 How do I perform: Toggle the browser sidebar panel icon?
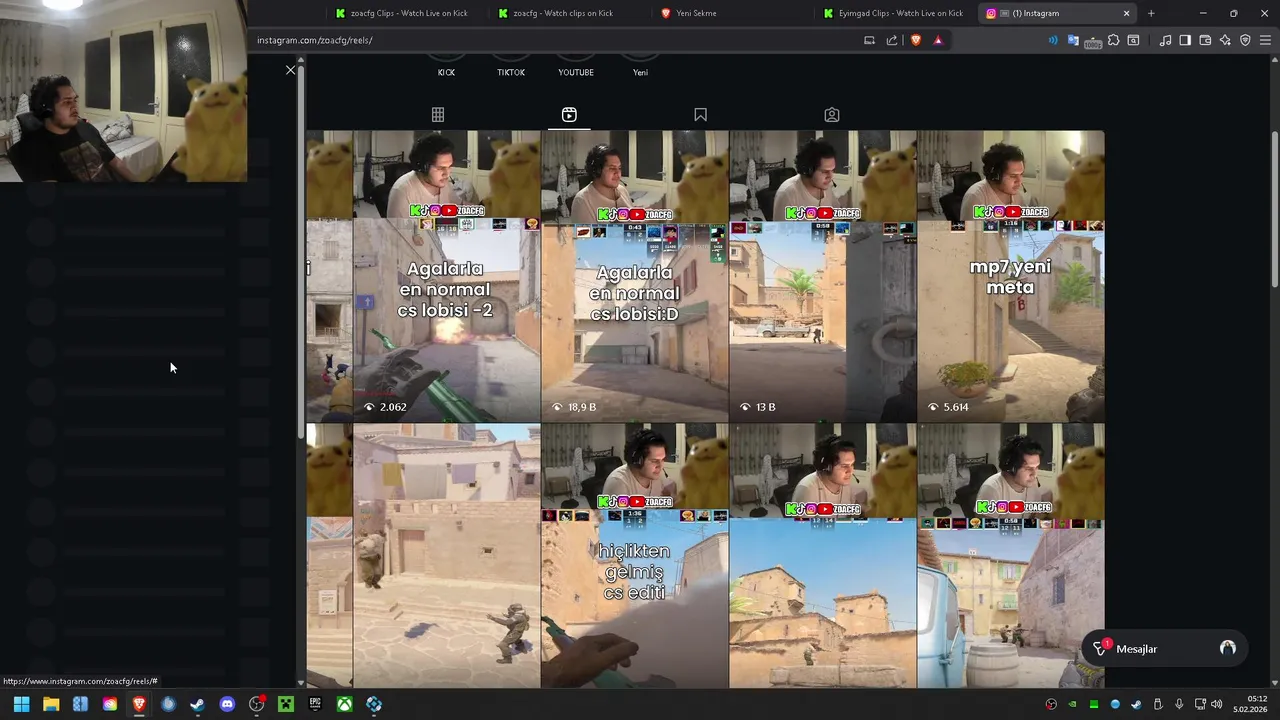[x=1185, y=40]
